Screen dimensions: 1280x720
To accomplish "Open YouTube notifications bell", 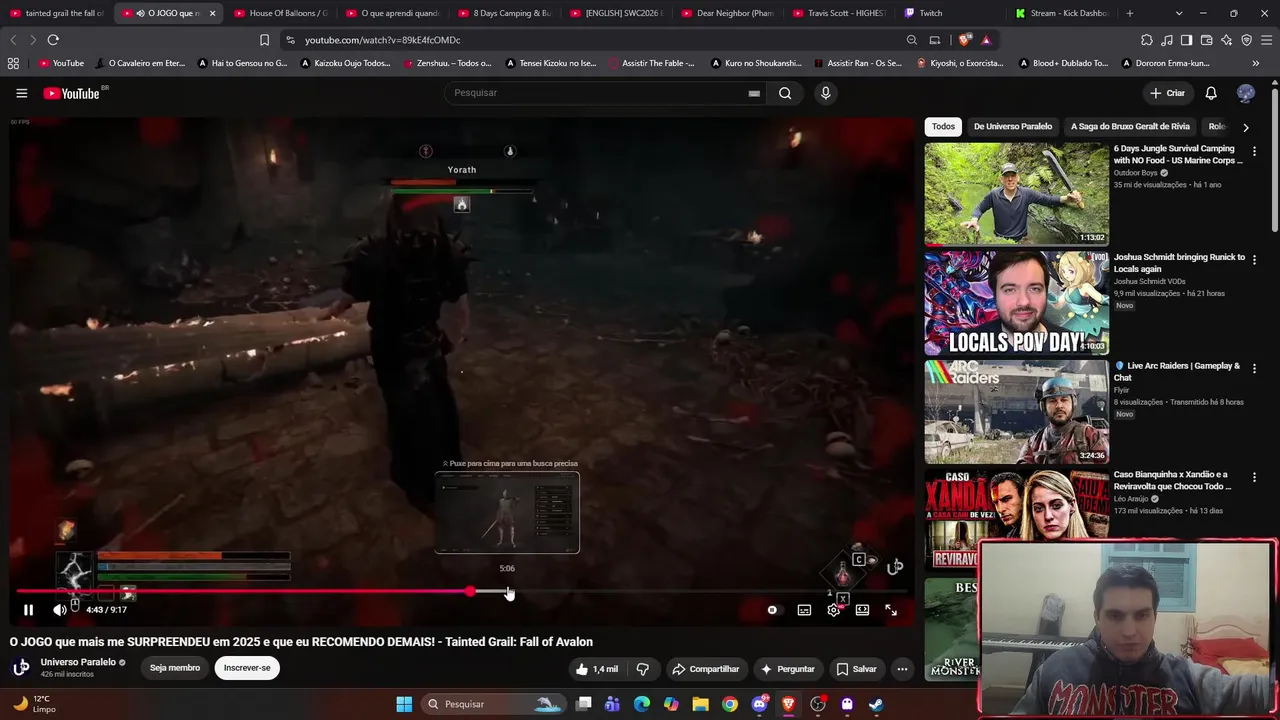I will [x=1211, y=93].
